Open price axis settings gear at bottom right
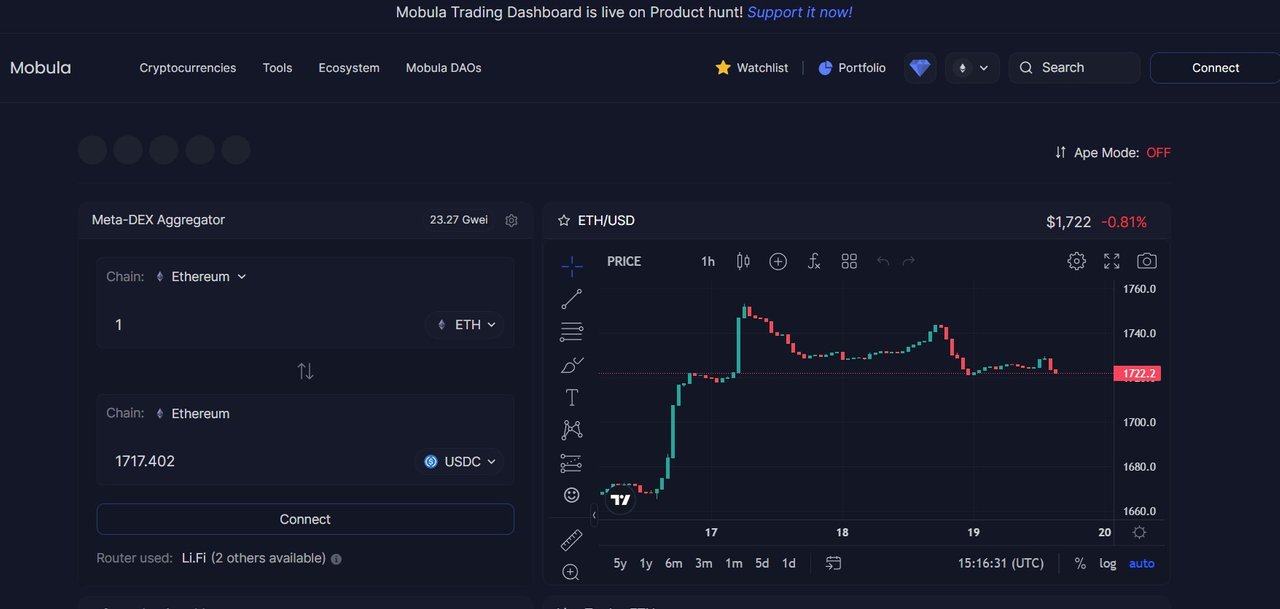The image size is (1280, 609). [x=1139, y=532]
